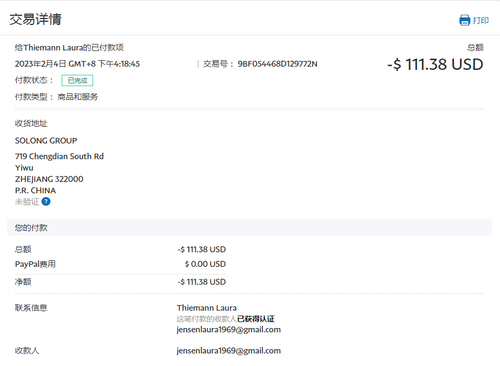Click the 净额 net amount -$ 111.38 USD value
This screenshot has height=366, width=500.
202,282
